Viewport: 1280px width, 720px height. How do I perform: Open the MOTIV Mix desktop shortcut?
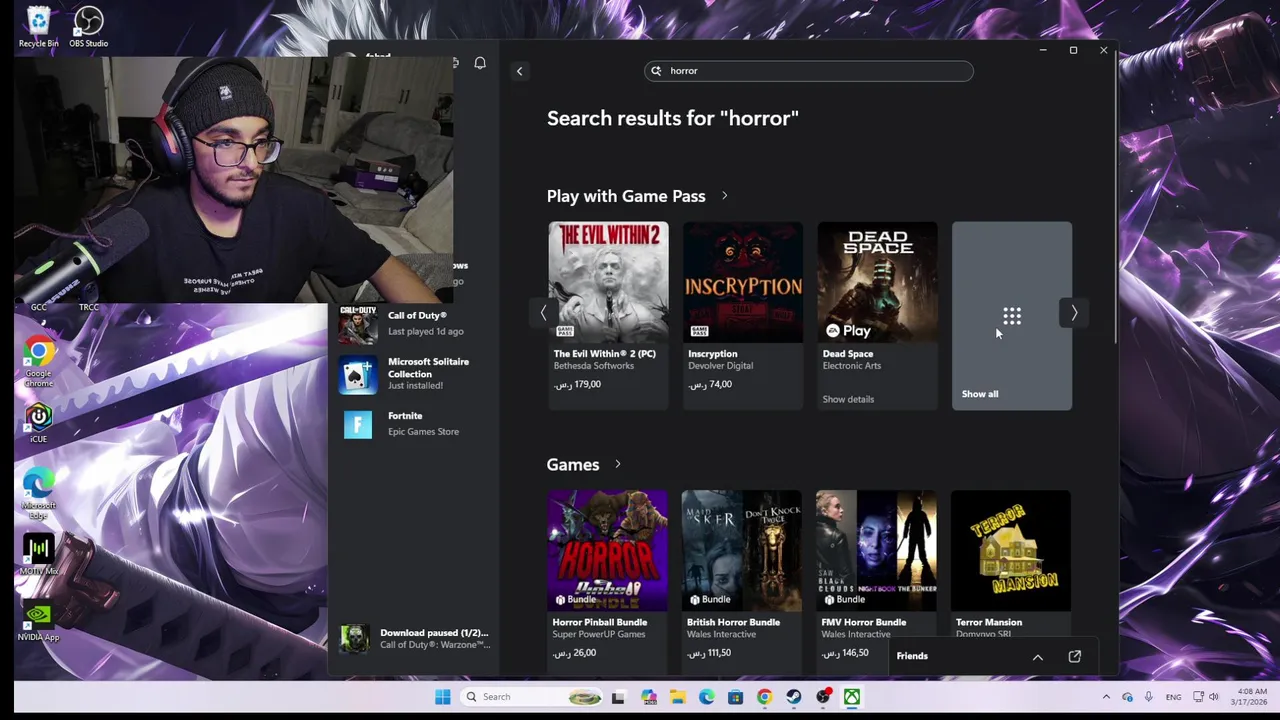coord(38,556)
